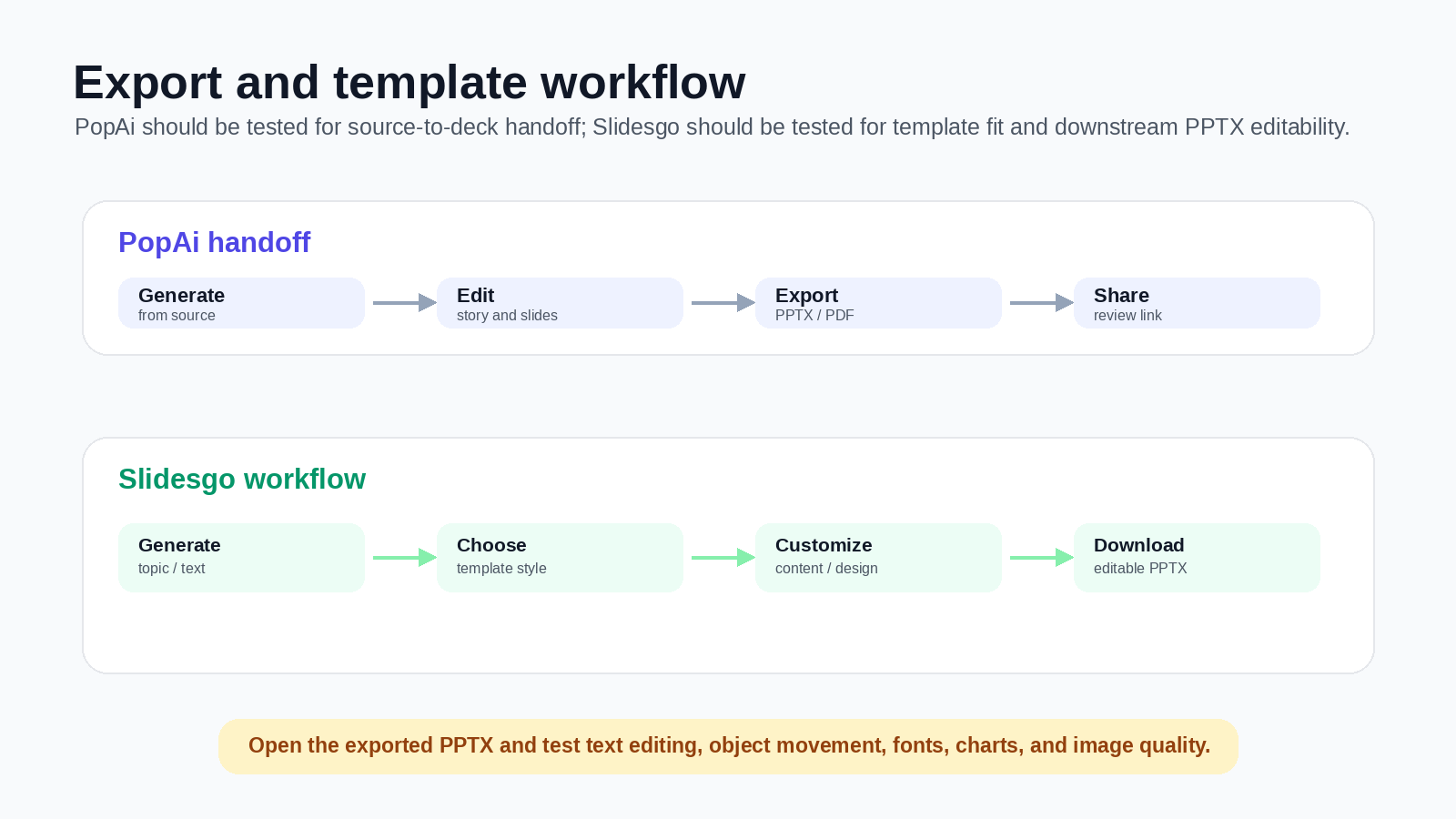Select the 'PopAi handoff' heading

pos(214,242)
